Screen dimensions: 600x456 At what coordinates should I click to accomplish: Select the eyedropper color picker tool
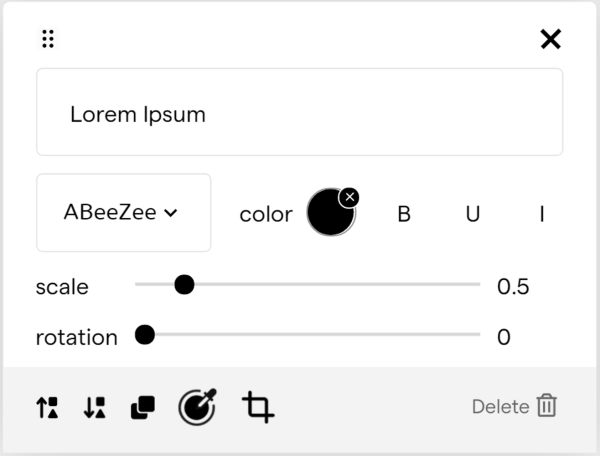click(197, 407)
